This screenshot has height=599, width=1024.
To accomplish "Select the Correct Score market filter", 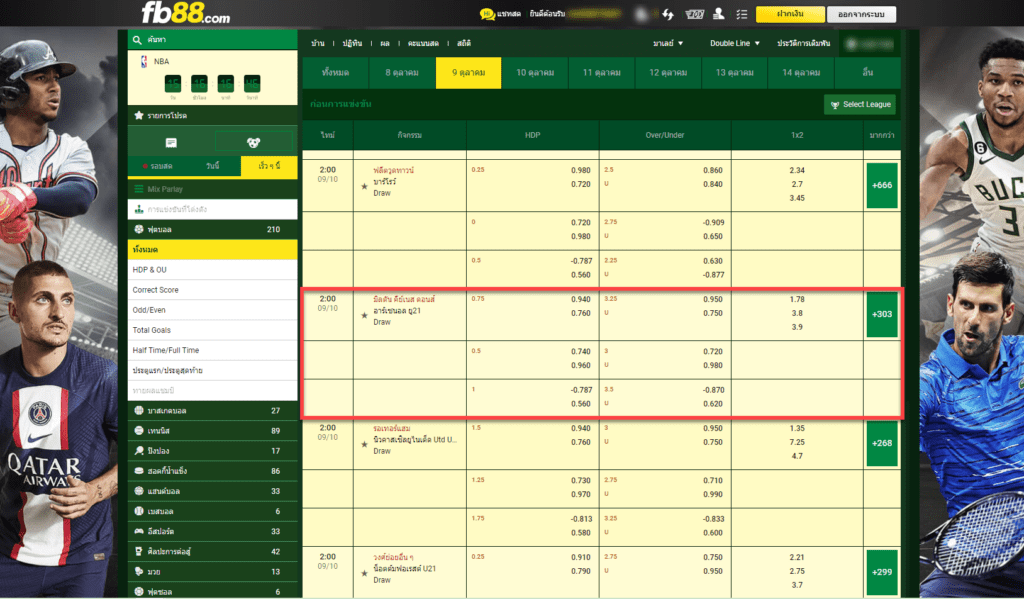I will pos(212,290).
